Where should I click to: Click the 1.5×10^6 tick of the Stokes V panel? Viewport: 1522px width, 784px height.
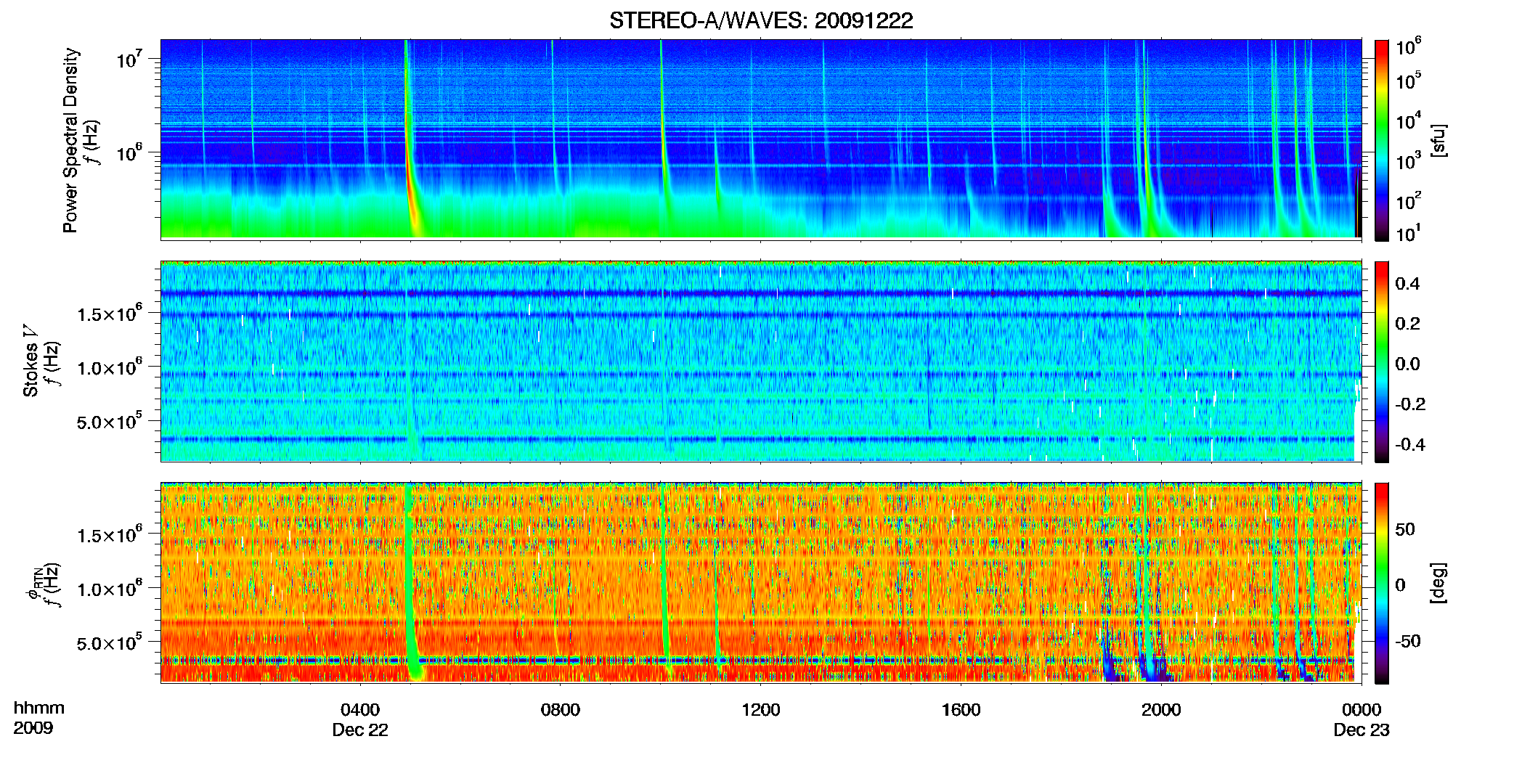tap(110, 313)
